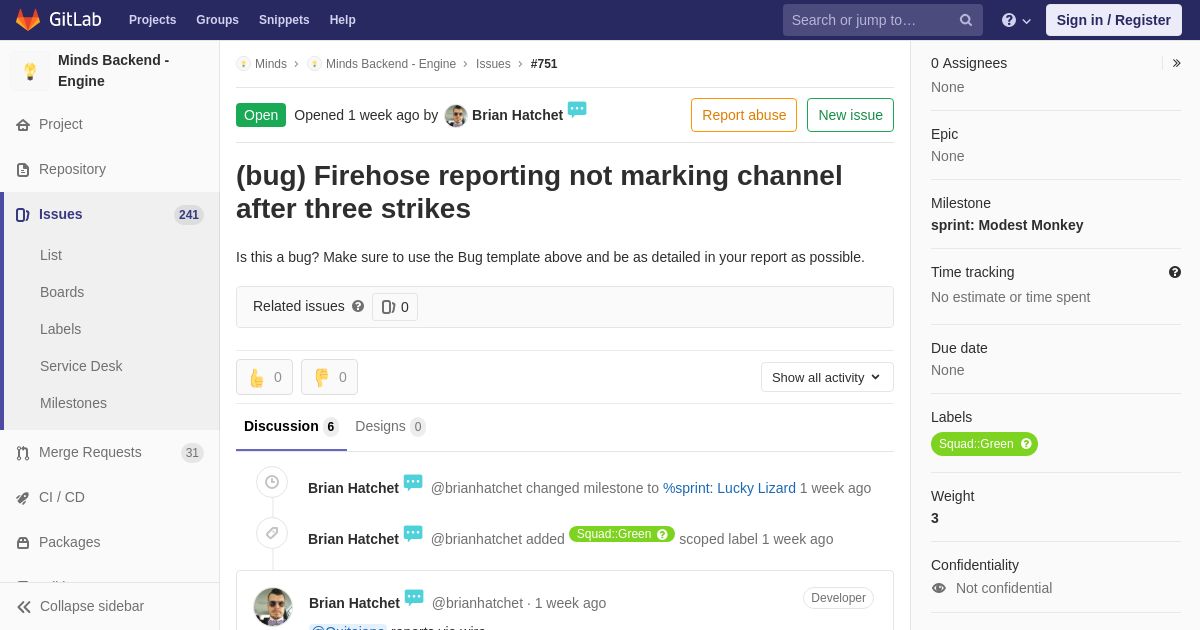Open the Service Desk sidebar link
The width and height of the screenshot is (1200, 630).
click(x=81, y=366)
